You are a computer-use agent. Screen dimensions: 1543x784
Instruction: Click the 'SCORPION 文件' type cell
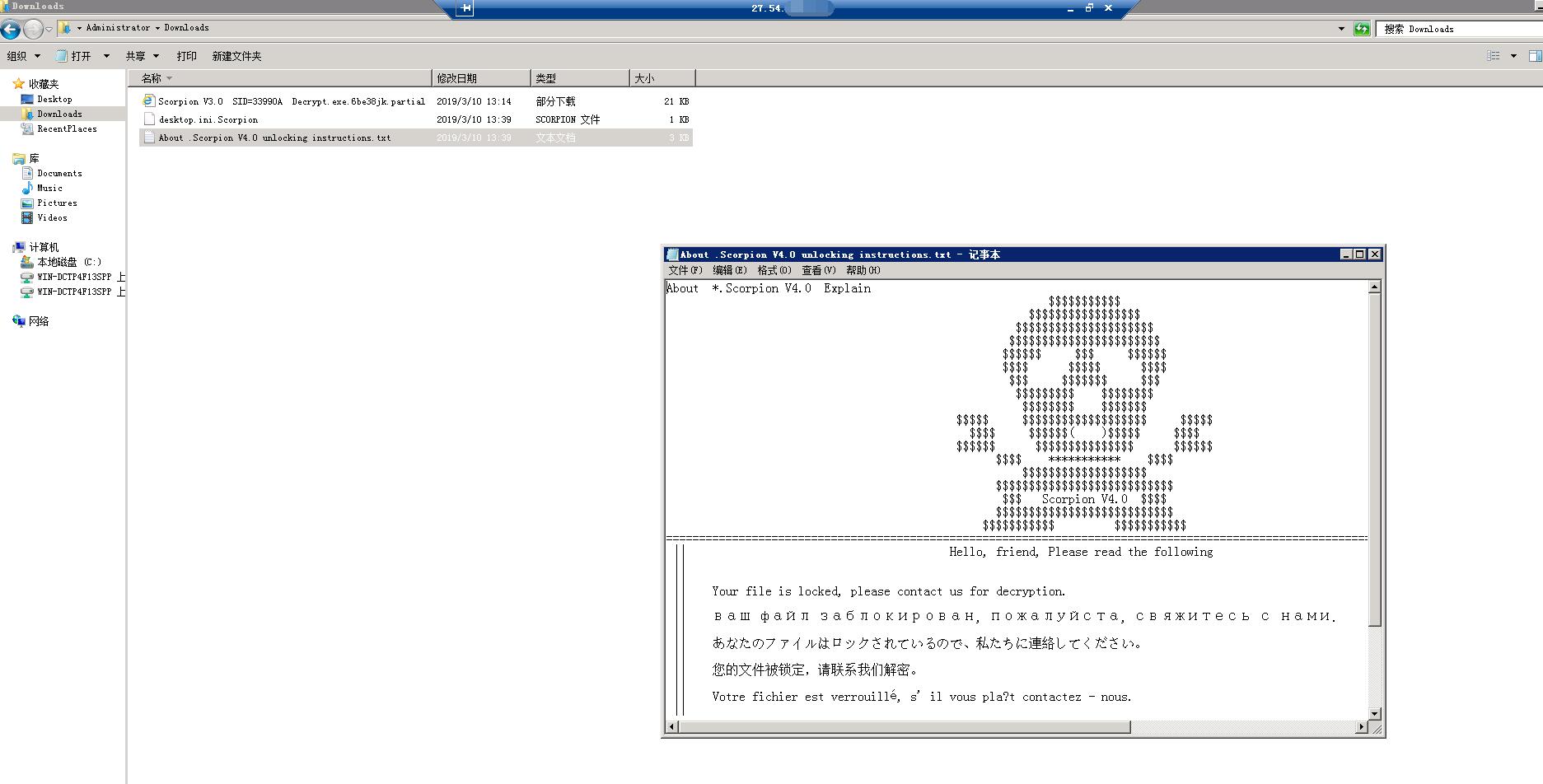pos(568,119)
